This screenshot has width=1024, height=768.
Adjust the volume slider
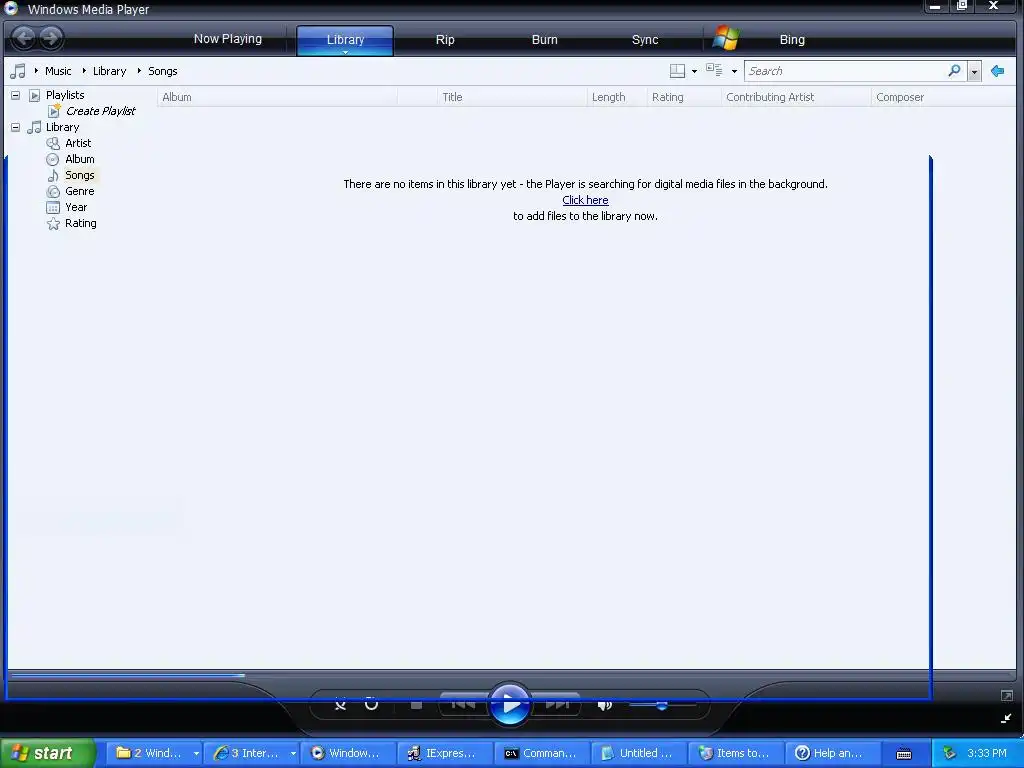coord(662,705)
